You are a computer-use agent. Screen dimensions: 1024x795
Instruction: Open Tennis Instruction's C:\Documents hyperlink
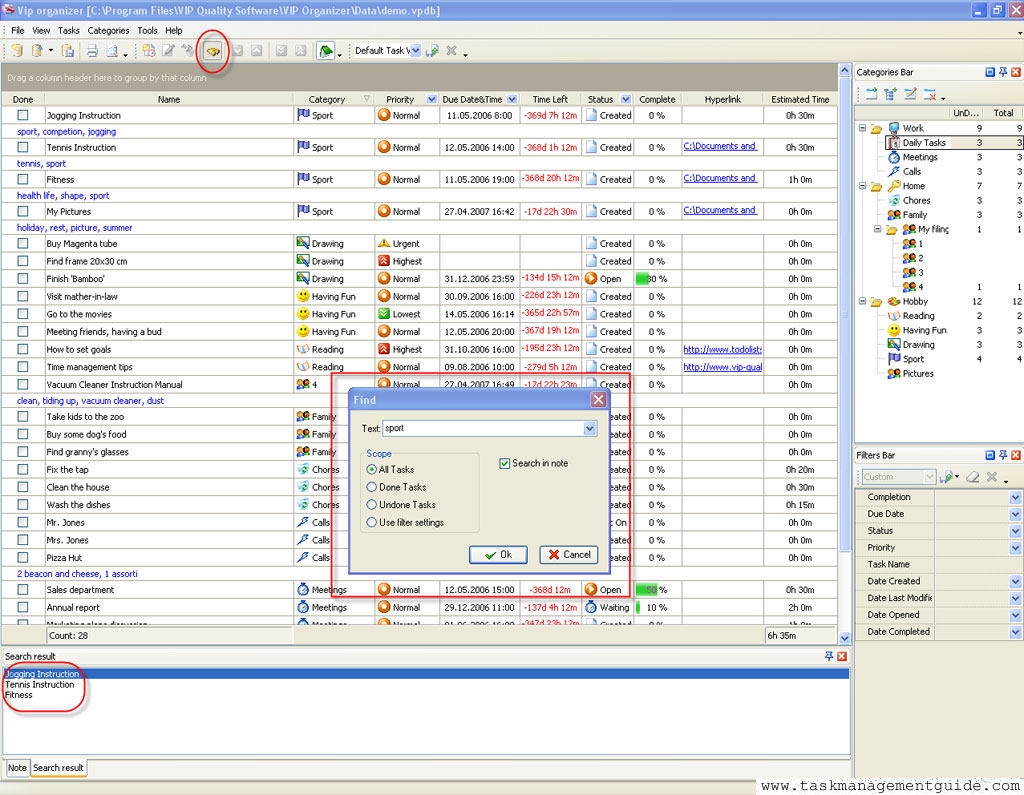[720, 146]
